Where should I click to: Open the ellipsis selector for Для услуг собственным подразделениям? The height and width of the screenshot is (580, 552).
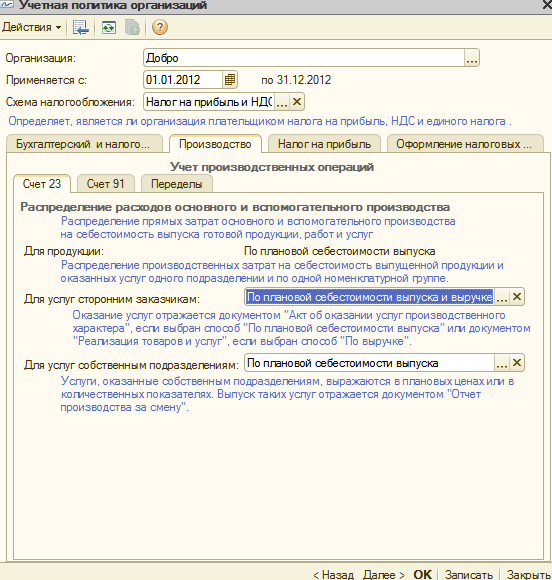pyautogui.click(x=502, y=363)
